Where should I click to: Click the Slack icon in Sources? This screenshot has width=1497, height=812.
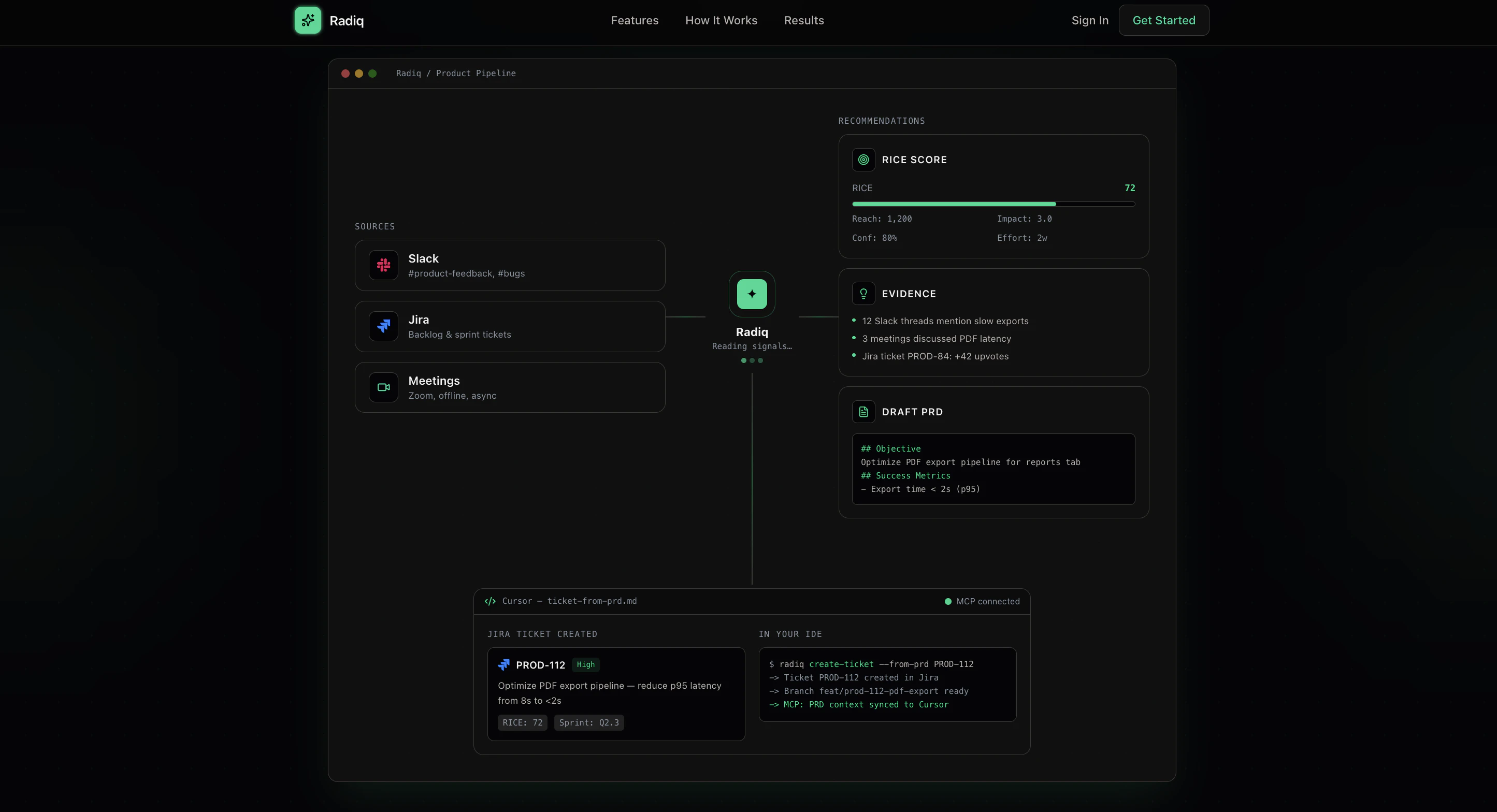pyautogui.click(x=383, y=266)
